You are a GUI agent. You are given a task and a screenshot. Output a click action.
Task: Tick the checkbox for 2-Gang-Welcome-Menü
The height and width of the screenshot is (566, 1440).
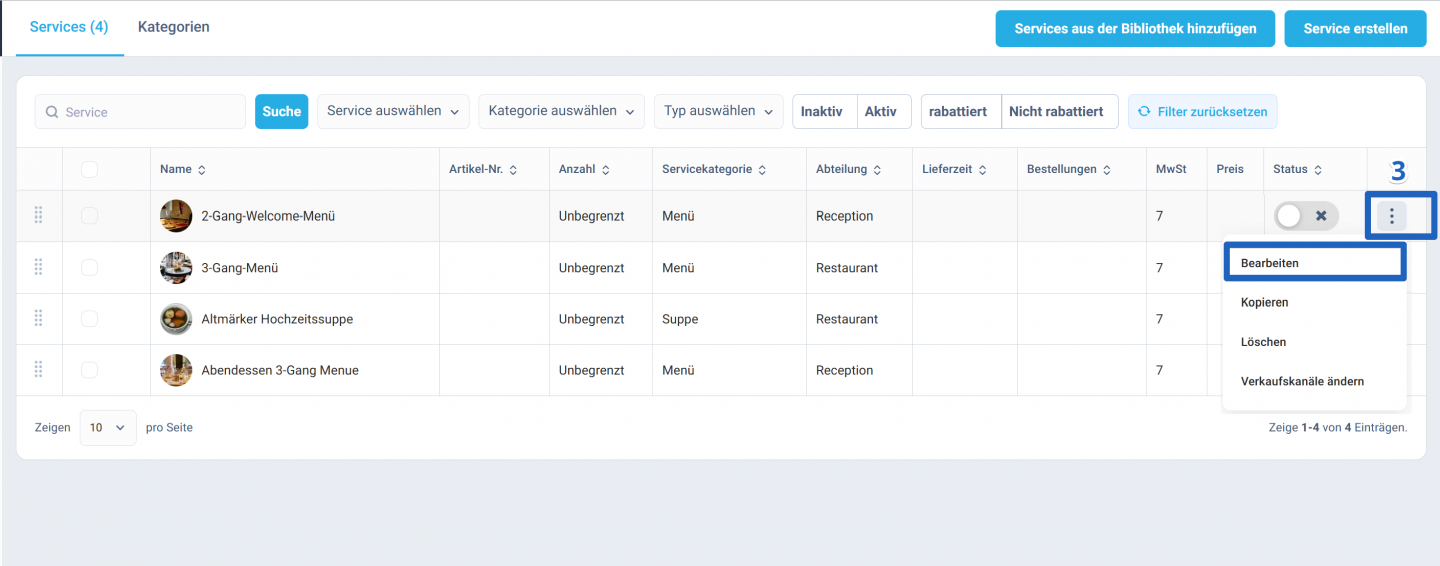(90, 216)
